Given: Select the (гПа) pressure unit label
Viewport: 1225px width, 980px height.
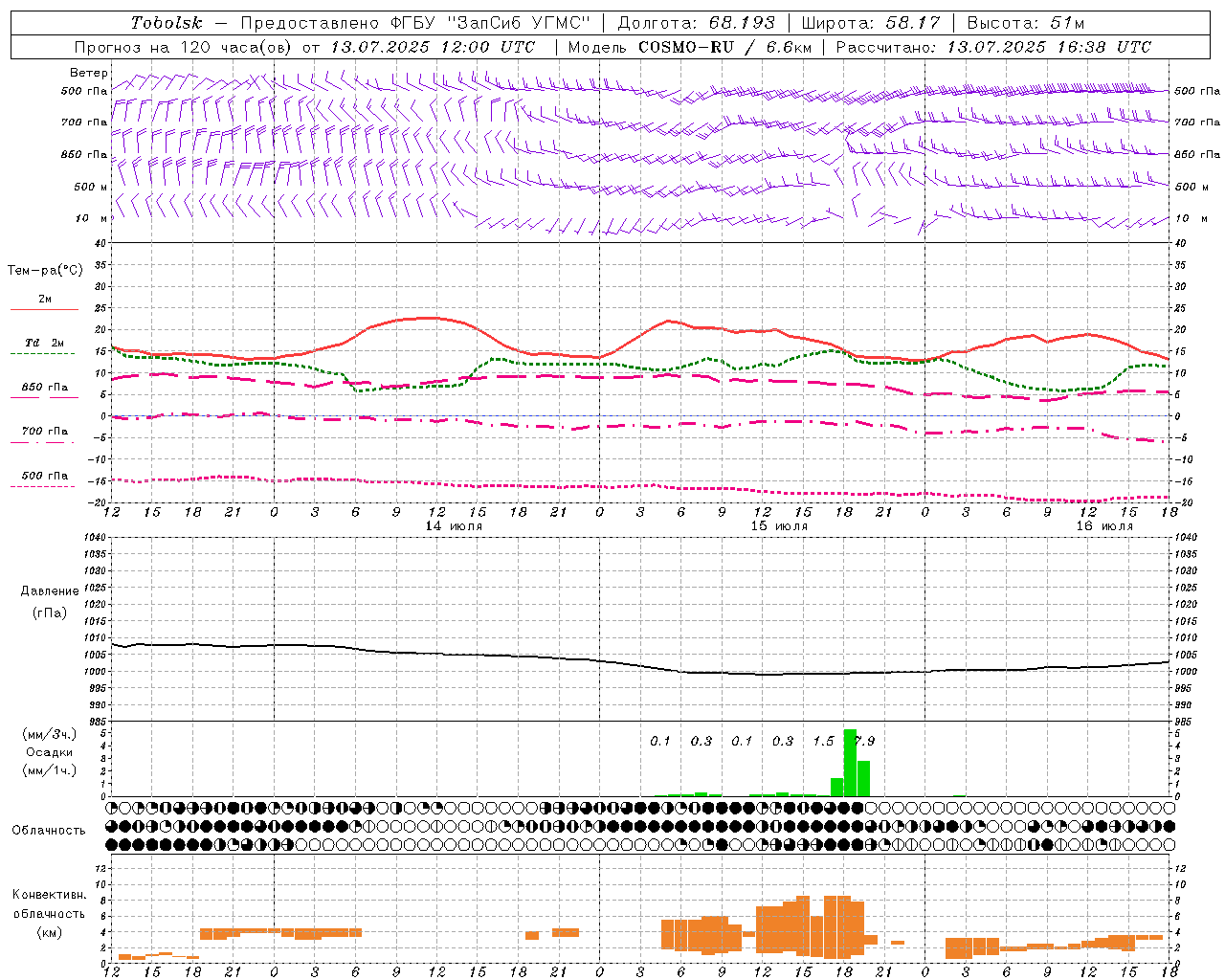Looking at the screenshot, I should [x=50, y=612].
